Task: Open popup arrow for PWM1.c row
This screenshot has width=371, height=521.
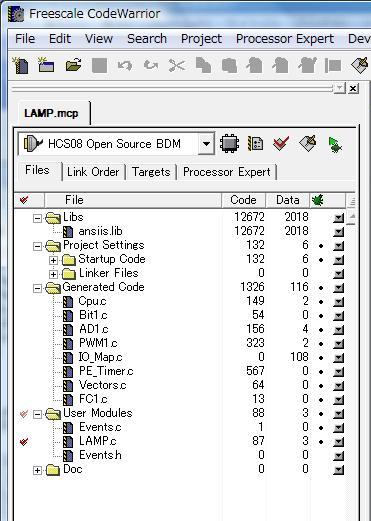Action: coord(338,344)
